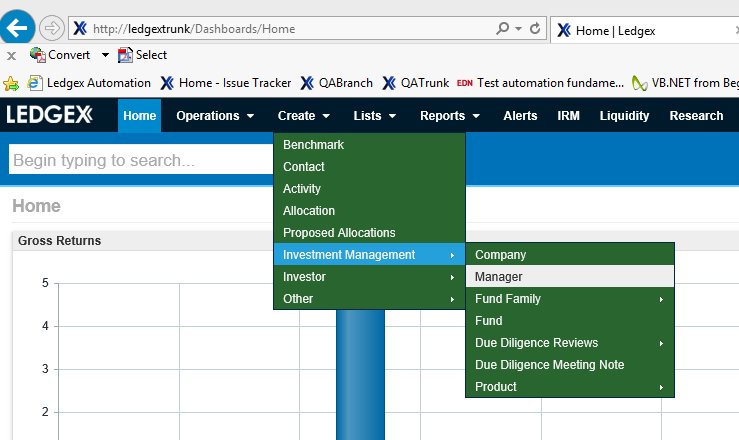Click the Convert toolbar button
Viewport: 739px width, 440px height.
tap(59, 55)
